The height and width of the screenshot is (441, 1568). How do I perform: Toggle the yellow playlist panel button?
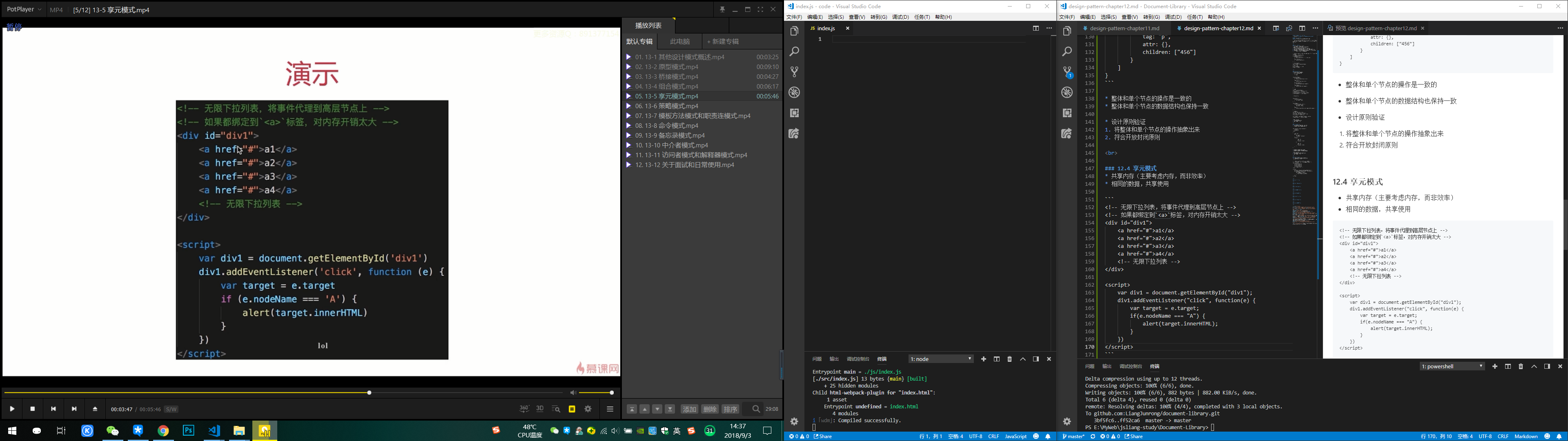pos(572,409)
